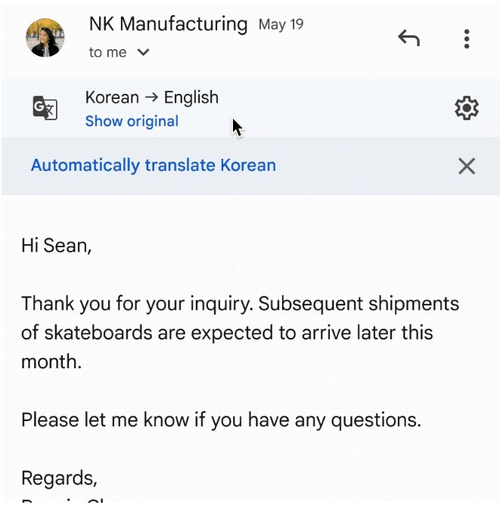Image resolution: width=500 pixels, height=505 pixels.
Task: Click the Google Translate icon
Action: pyautogui.click(x=45, y=108)
